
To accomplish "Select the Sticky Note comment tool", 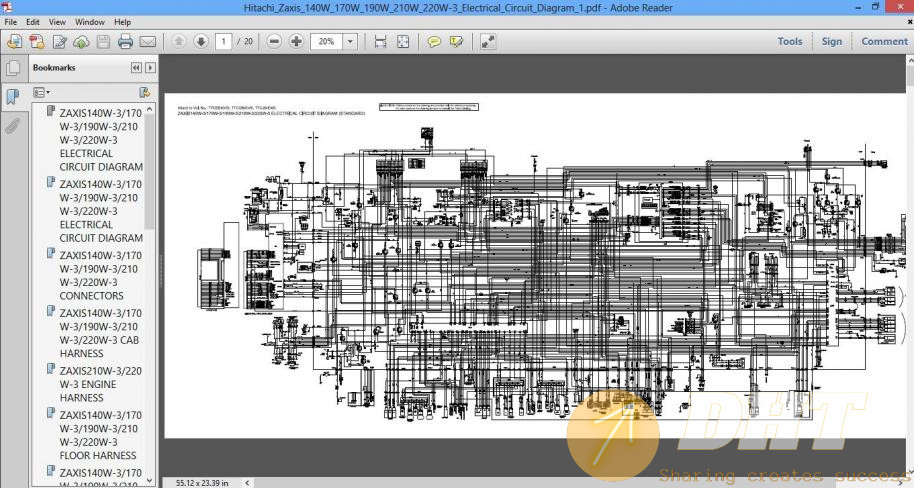I will point(434,41).
